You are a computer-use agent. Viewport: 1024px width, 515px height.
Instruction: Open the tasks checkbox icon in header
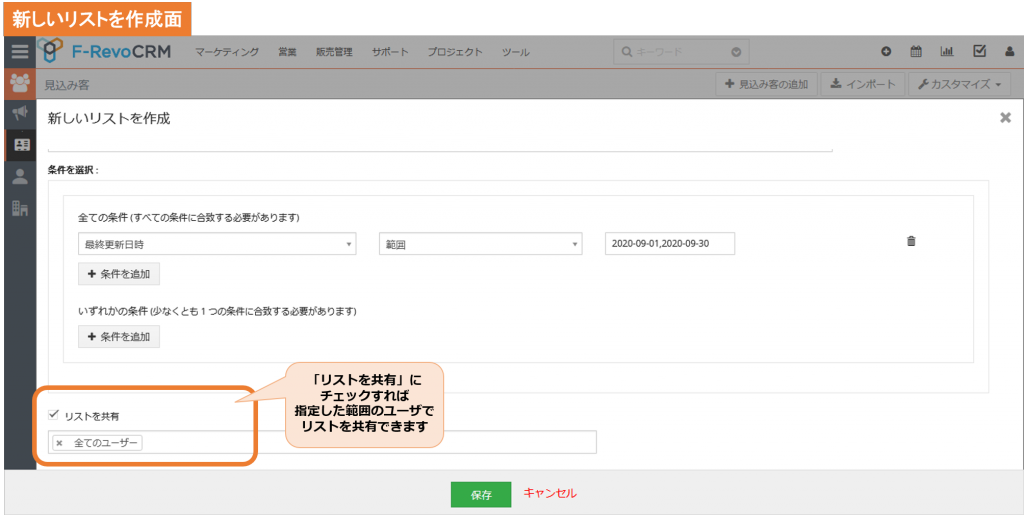[x=979, y=51]
